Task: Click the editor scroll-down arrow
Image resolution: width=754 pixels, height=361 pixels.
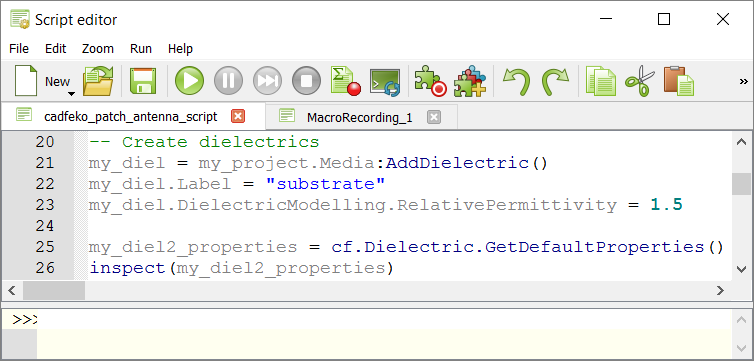Action: 741,268
